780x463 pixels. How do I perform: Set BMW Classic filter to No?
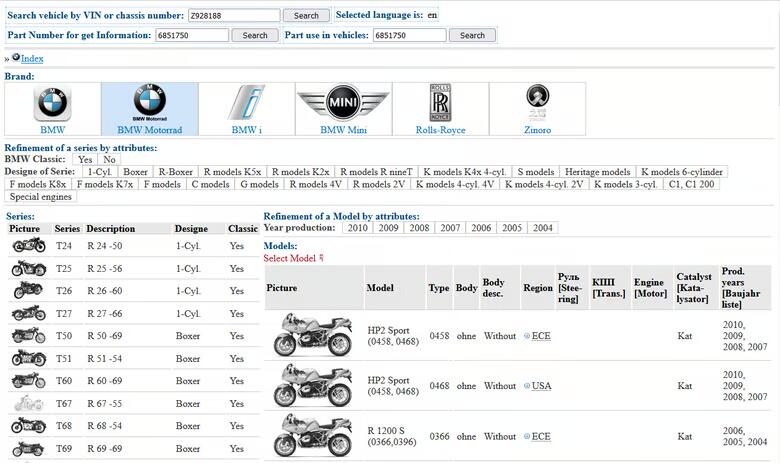(x=108, y=159)
